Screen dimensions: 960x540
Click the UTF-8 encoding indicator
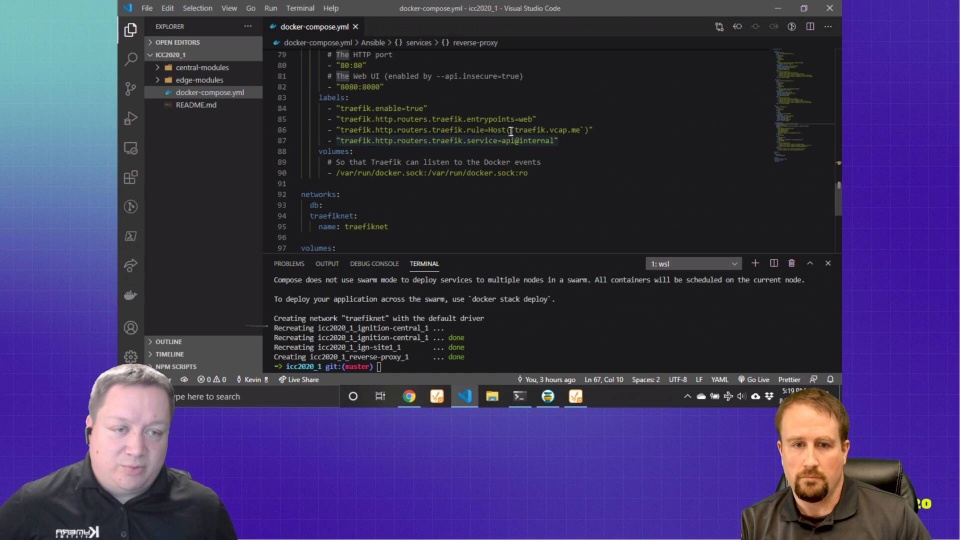tap(678, 380)
